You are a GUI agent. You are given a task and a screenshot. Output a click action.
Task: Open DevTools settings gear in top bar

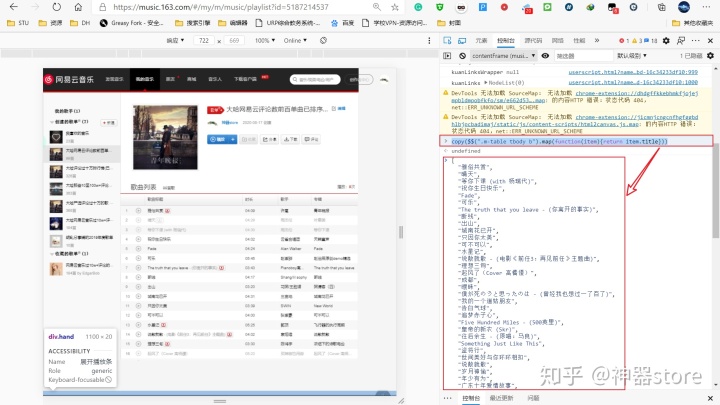click(666, 40)
